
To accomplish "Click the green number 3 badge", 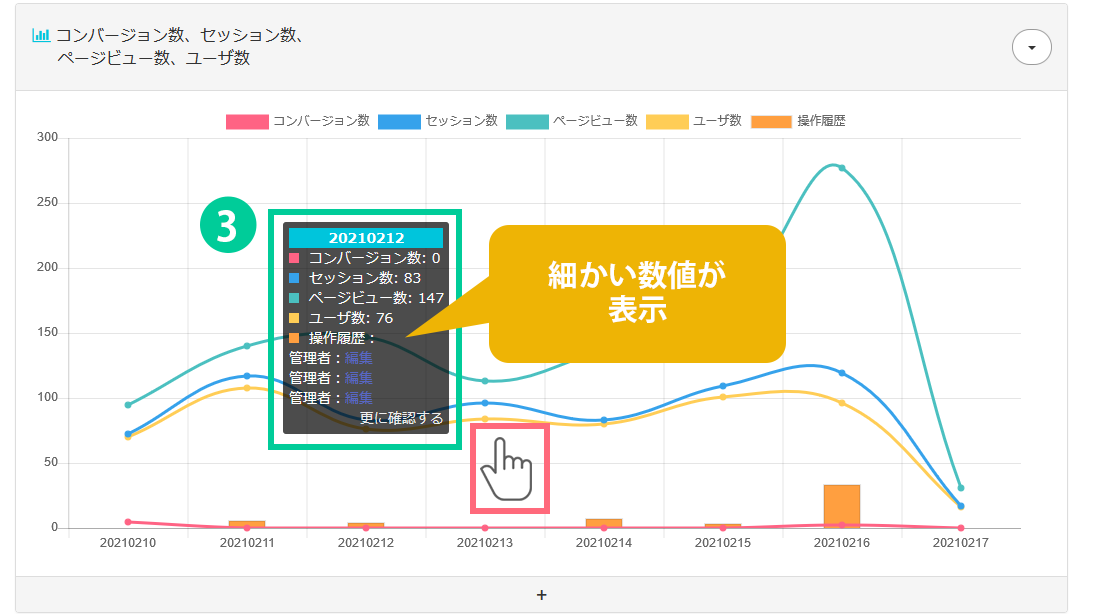I will (226, 227).
